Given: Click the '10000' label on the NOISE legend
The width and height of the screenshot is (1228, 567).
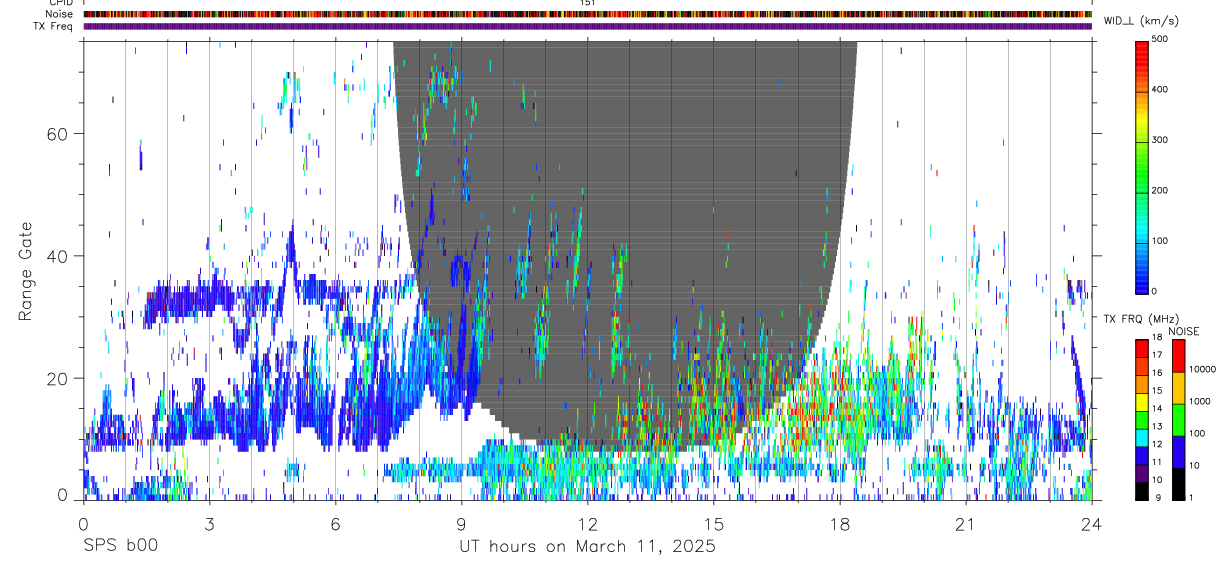Looking at the screenshot, I should pos(1203,369).
